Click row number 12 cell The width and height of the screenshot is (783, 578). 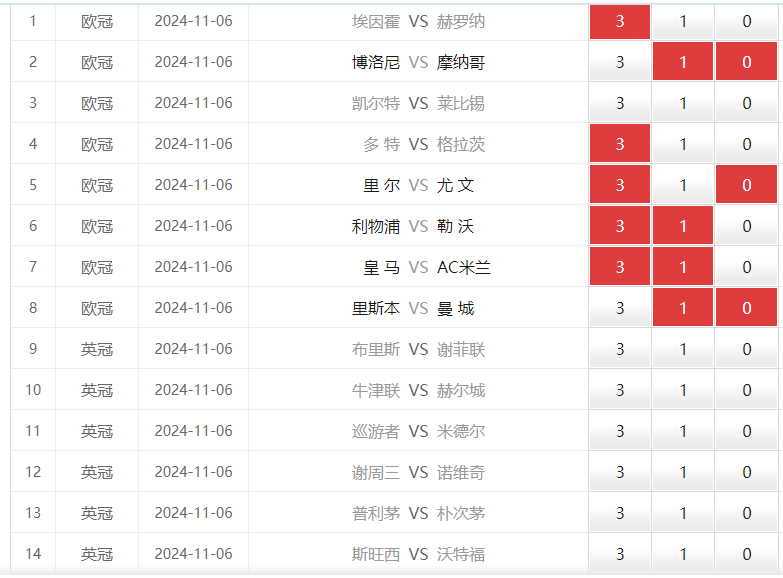point(33,472)
